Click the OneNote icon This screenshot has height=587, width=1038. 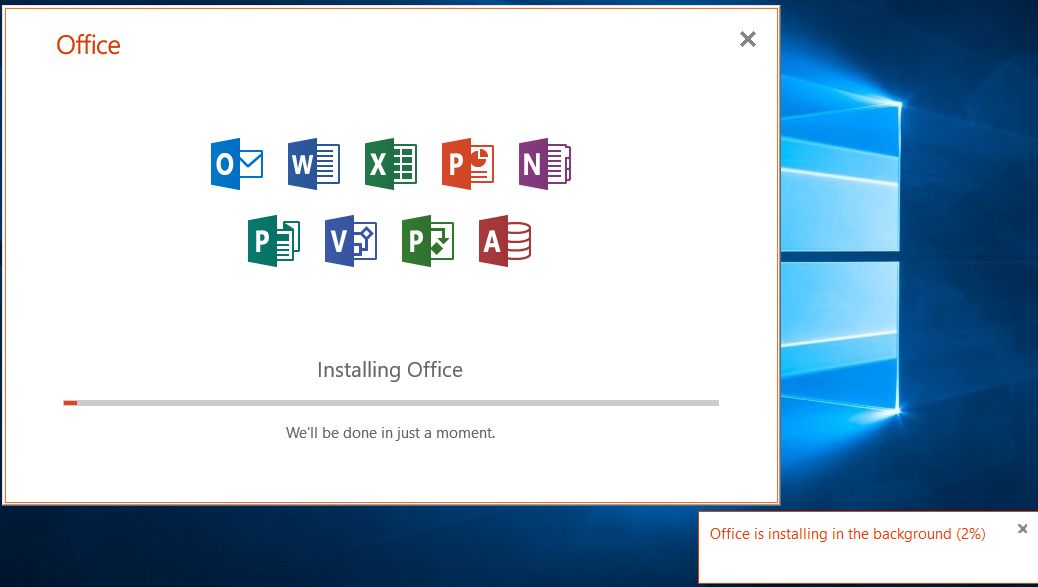[x=543, y=163]
